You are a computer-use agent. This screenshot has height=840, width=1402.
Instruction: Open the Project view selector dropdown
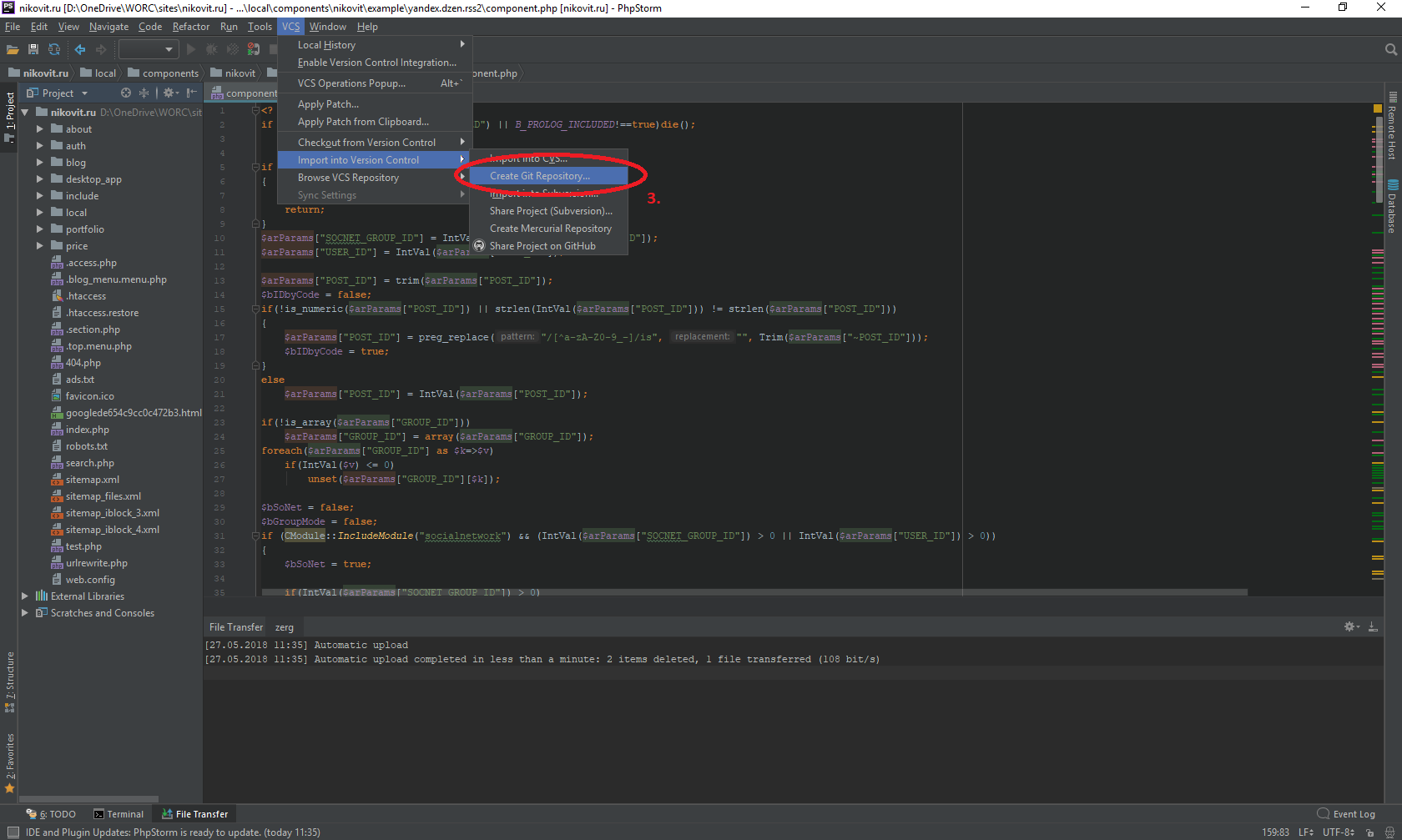click(x=58, y=93)
